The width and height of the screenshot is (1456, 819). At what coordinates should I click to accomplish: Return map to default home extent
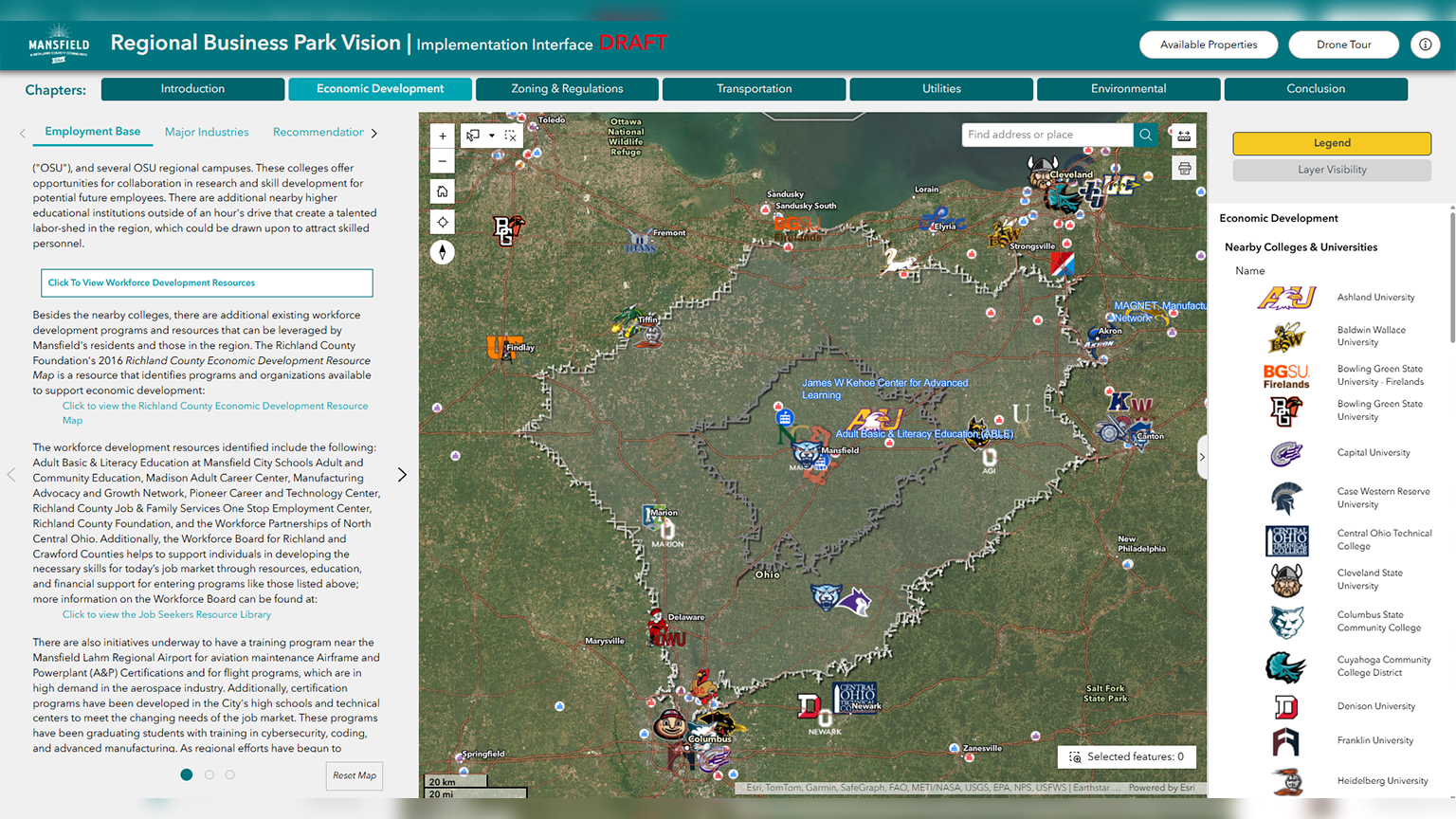(443, 191)
